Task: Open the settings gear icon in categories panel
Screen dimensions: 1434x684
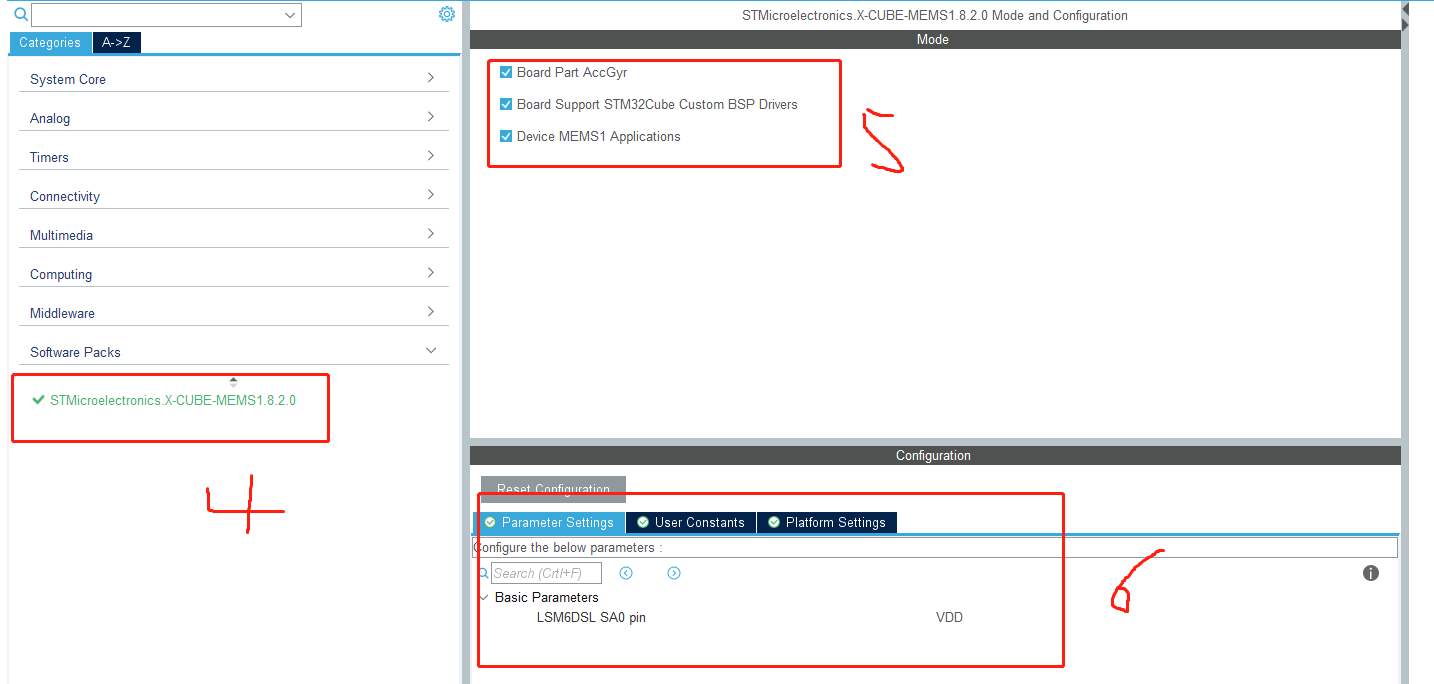Action: pos(447,14)
